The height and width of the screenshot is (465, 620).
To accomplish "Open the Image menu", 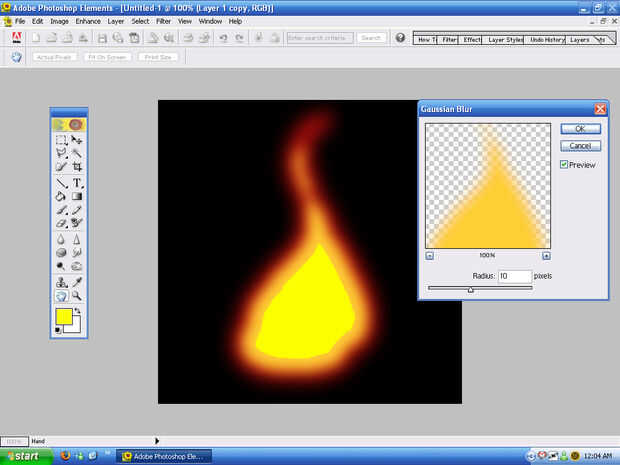I will point(59,21).
